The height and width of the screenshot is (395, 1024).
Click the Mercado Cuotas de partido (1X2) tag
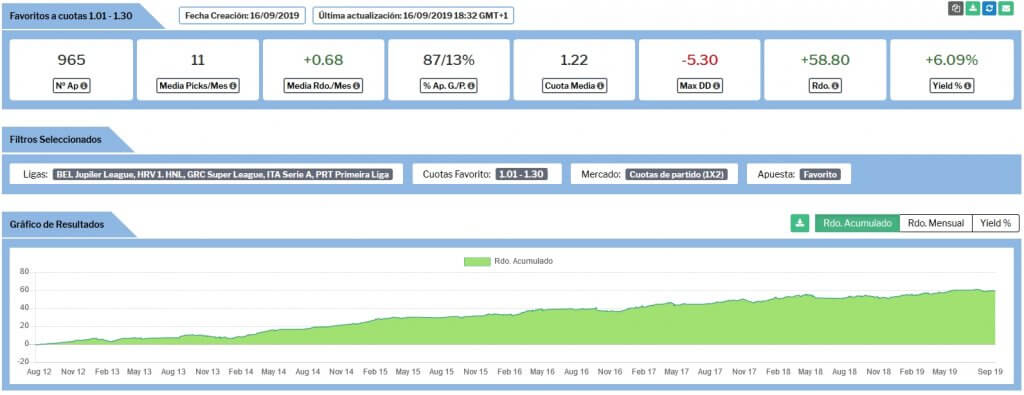677,174
